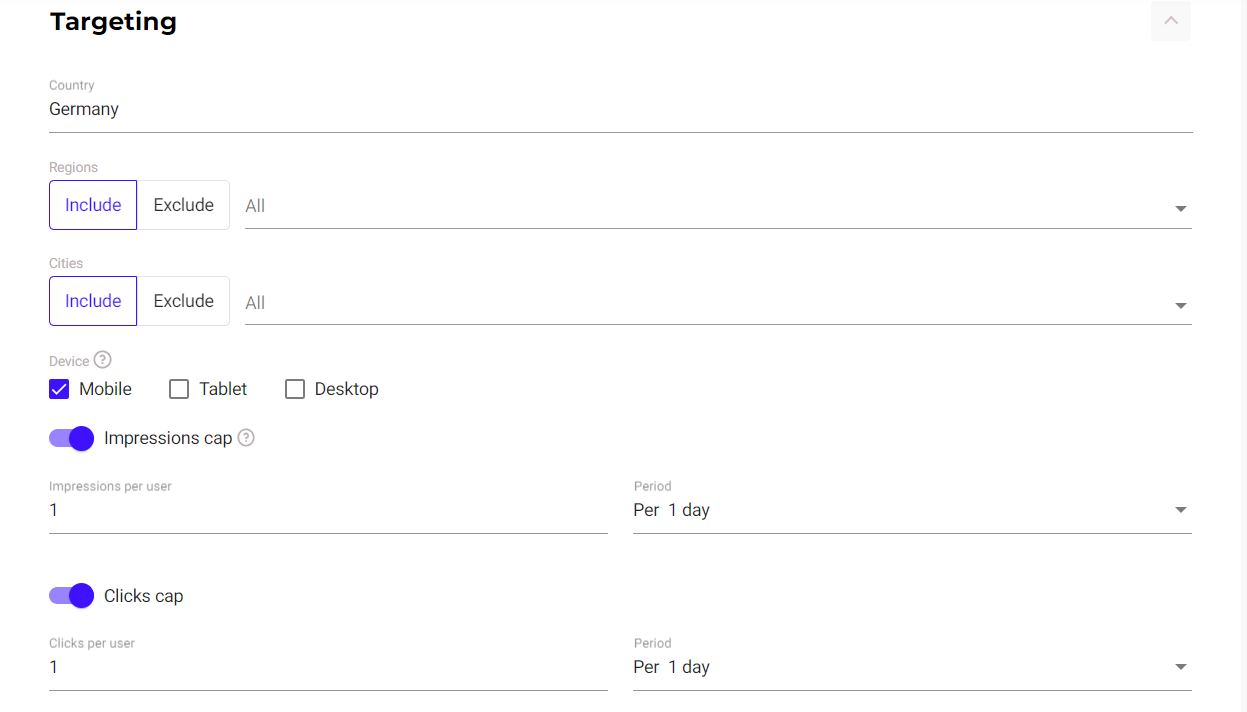Disable the Impressions cap toggle
This screenshot has width=1247, height=712.
click(x=72, y=438)
